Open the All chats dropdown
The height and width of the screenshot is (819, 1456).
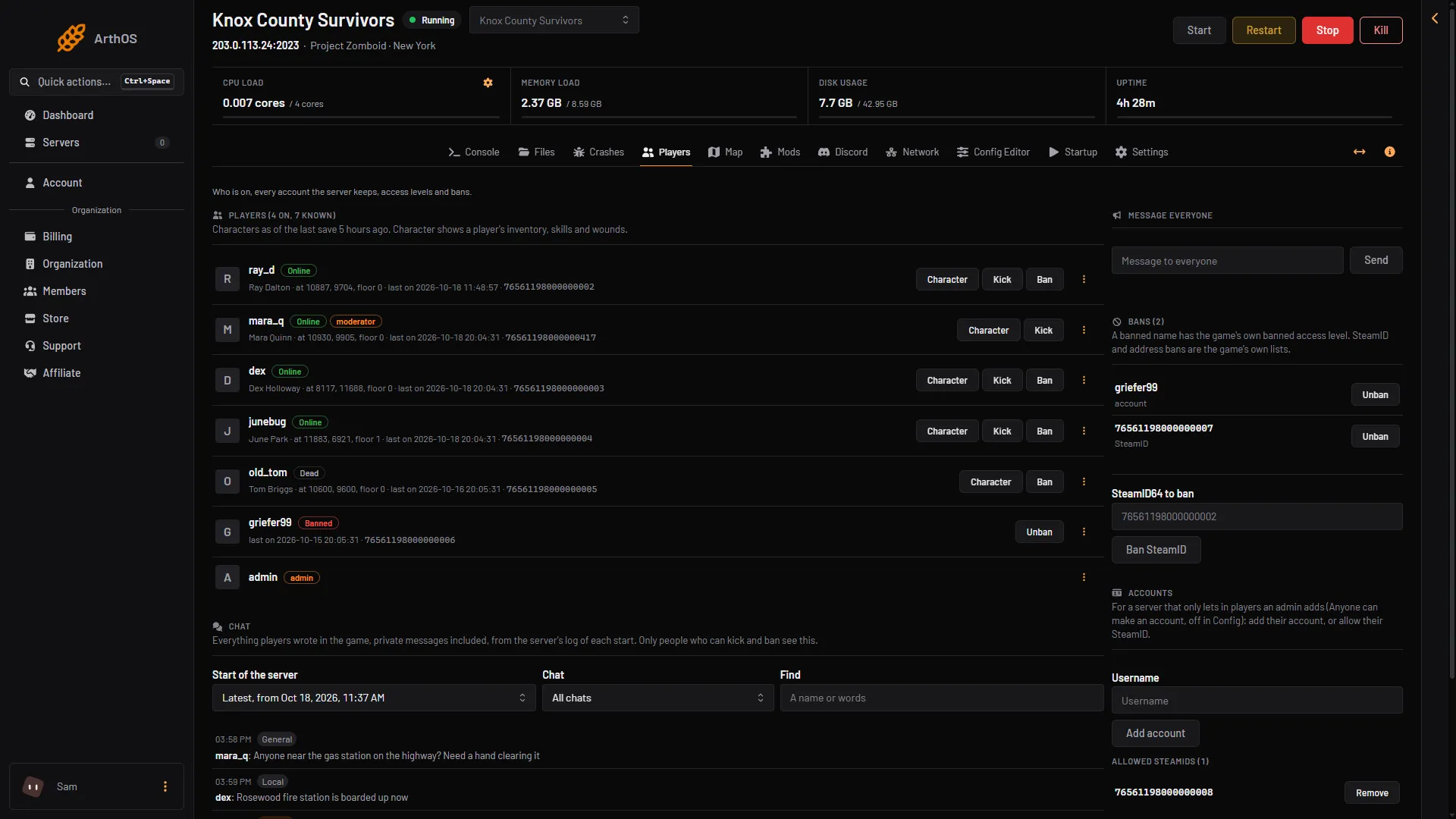657,698
